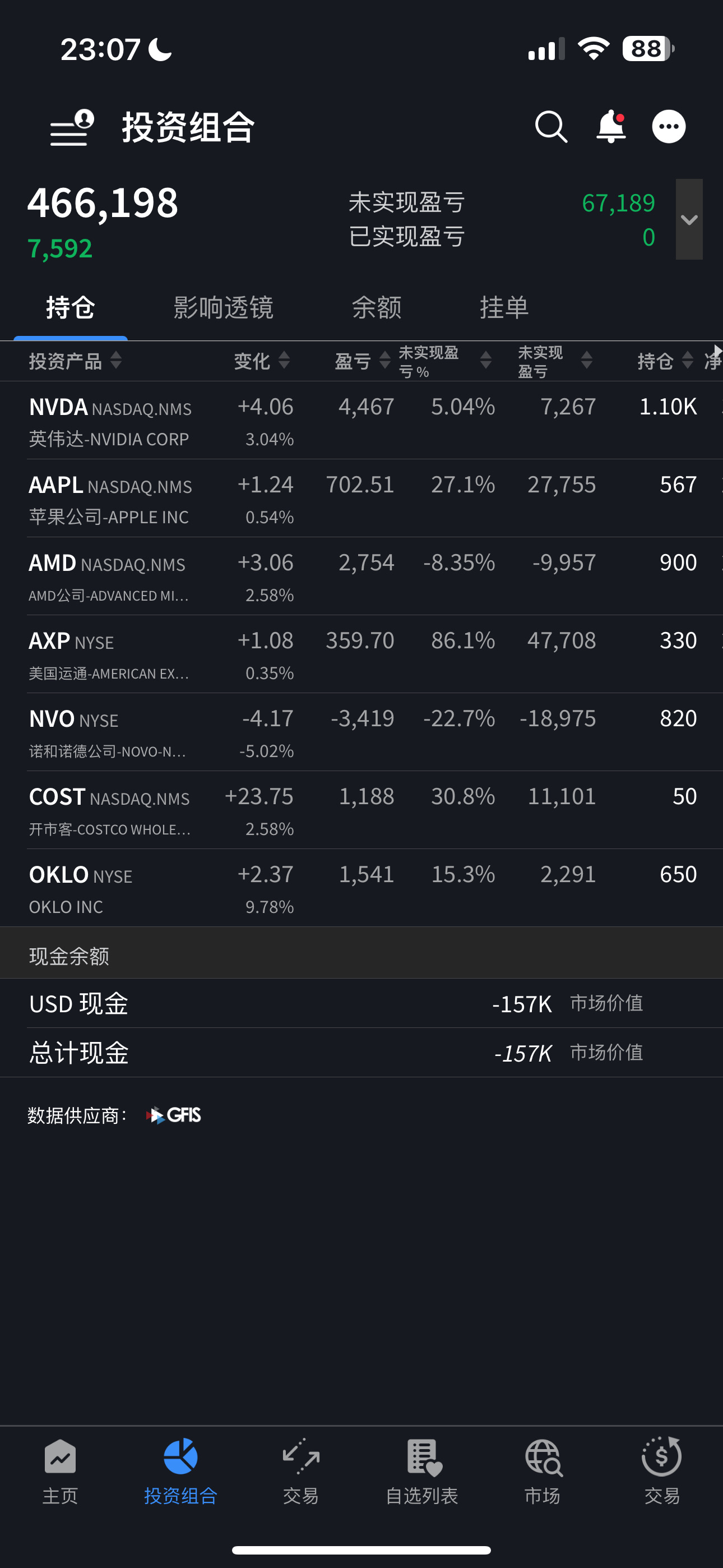Switch to the 挂单 tab
Screen dimensions: 723x1568
point(504,307)
